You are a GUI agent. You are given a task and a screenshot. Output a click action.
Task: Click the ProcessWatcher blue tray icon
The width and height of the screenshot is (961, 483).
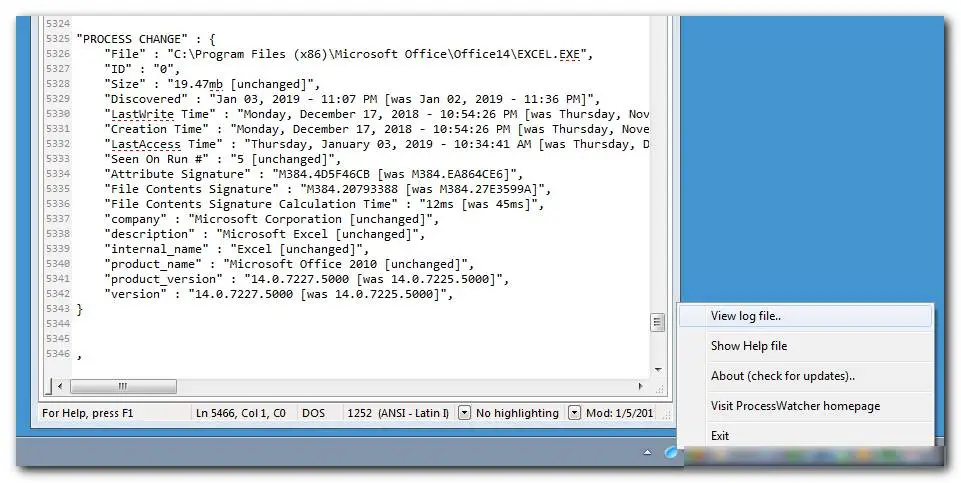672,453
